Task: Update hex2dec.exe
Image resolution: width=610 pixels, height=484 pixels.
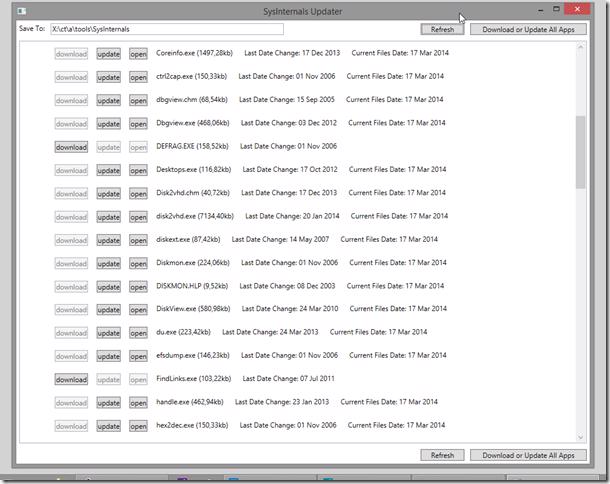Action: pyautogui.click(x=109, y=426)
